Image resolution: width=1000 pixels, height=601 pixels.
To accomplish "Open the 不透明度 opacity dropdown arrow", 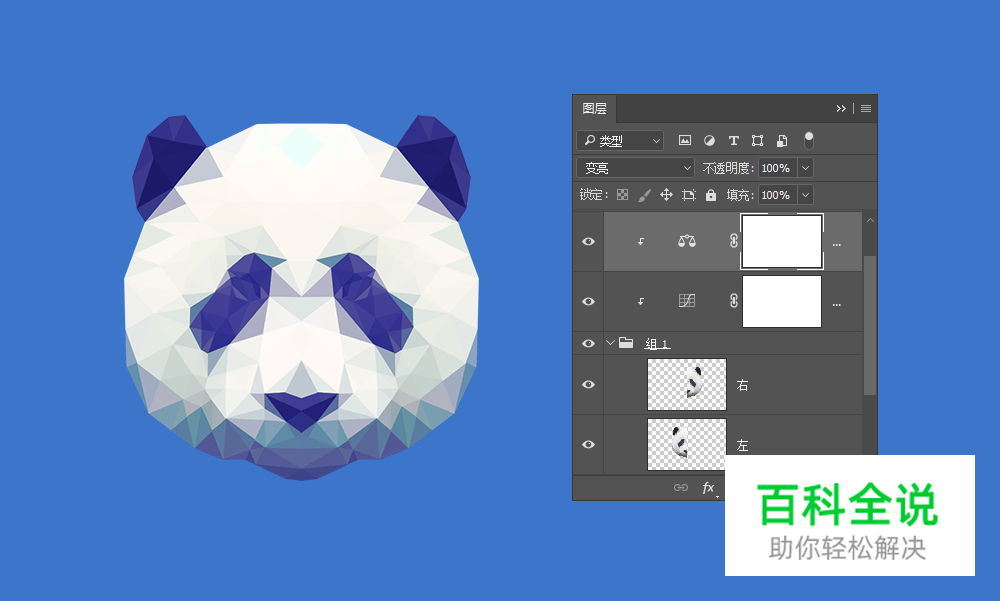I will coord(805,168).
